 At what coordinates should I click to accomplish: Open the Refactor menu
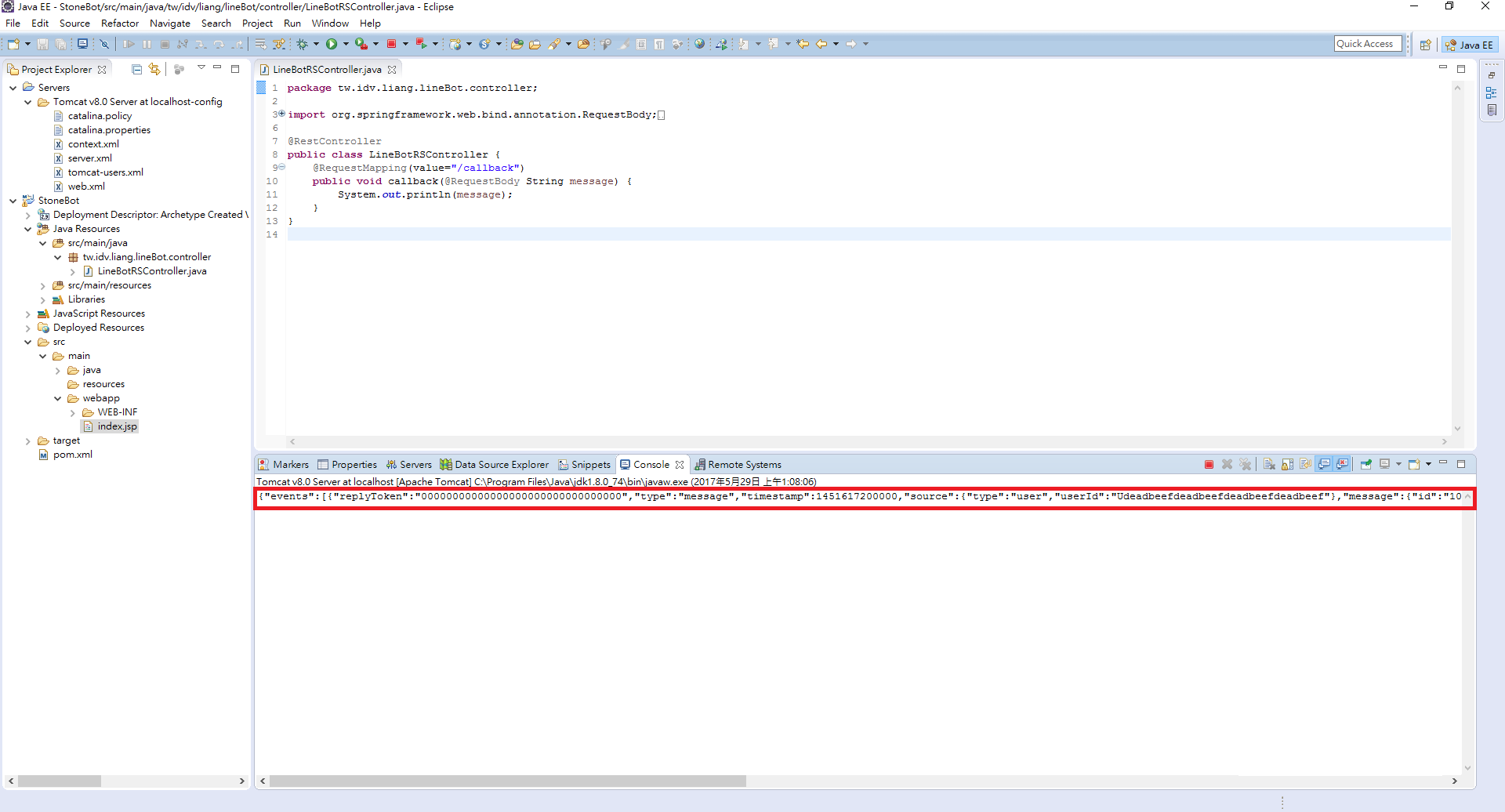119,24
